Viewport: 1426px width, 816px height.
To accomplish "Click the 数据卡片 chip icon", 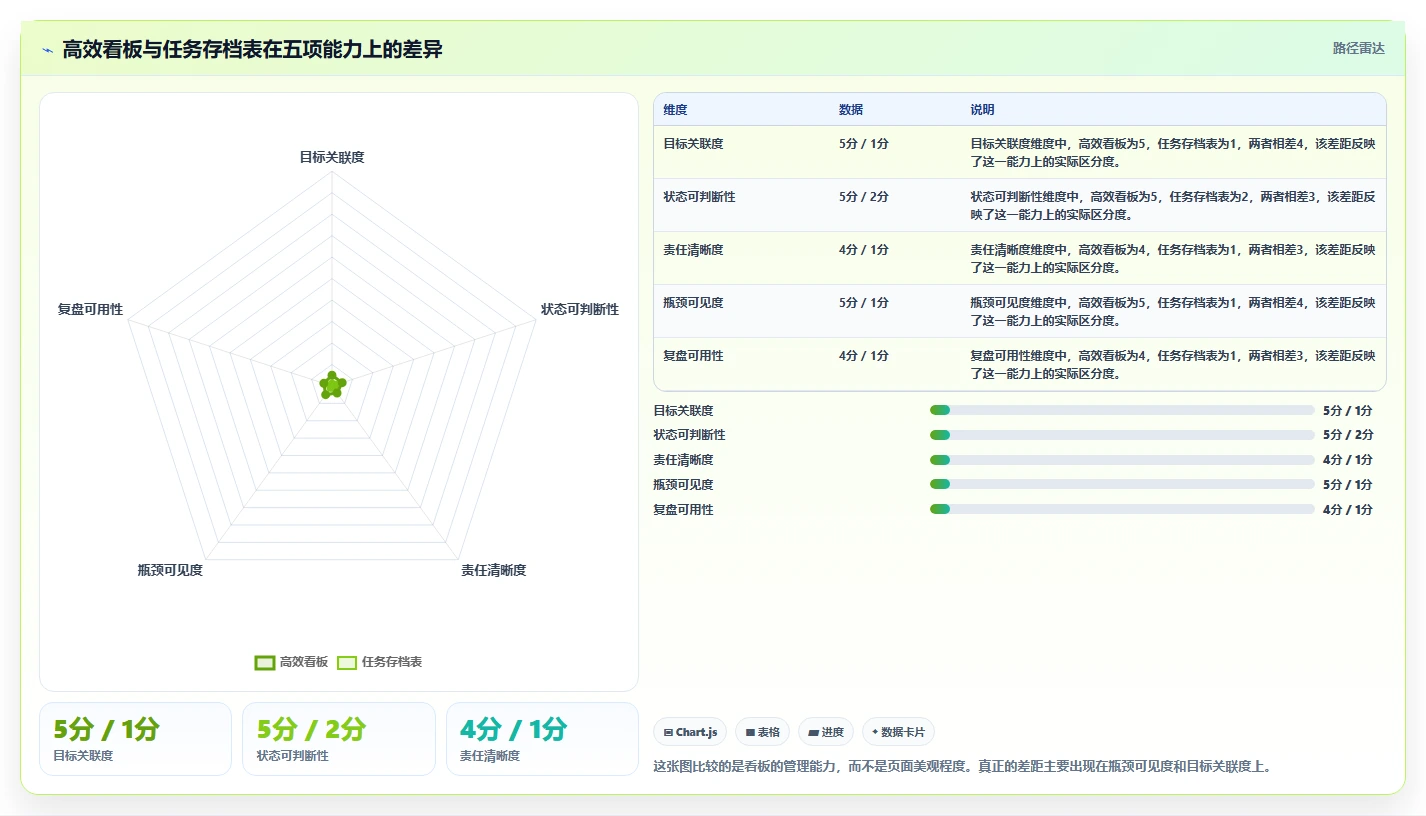I will pyautogui.click(x=875, y=732).
